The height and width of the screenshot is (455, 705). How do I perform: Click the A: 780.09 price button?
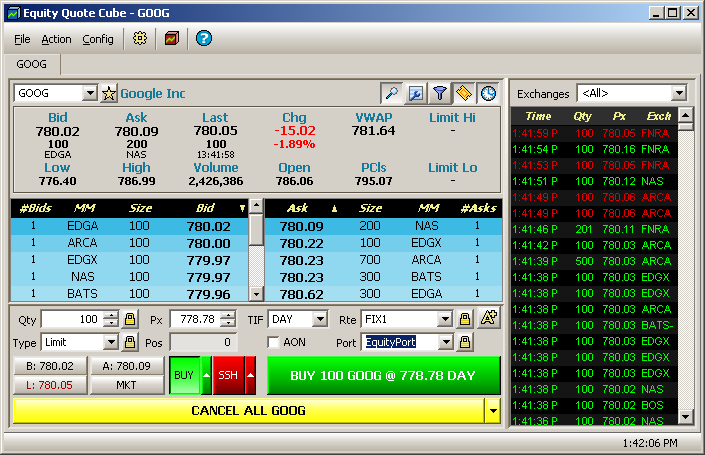pyautogui.click(x=127, y=366)
